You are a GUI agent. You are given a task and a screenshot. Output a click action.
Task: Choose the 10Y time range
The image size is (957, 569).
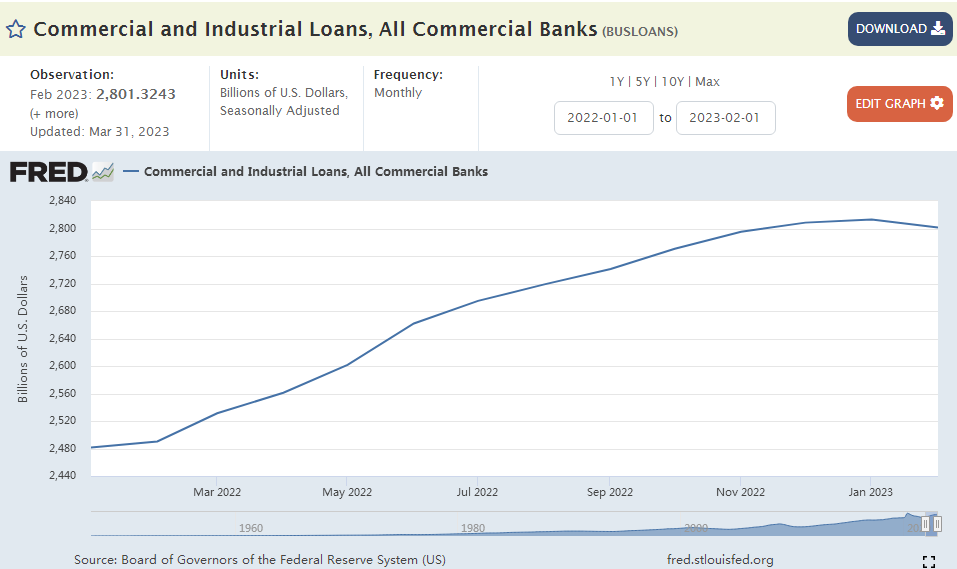coord(673,82)
